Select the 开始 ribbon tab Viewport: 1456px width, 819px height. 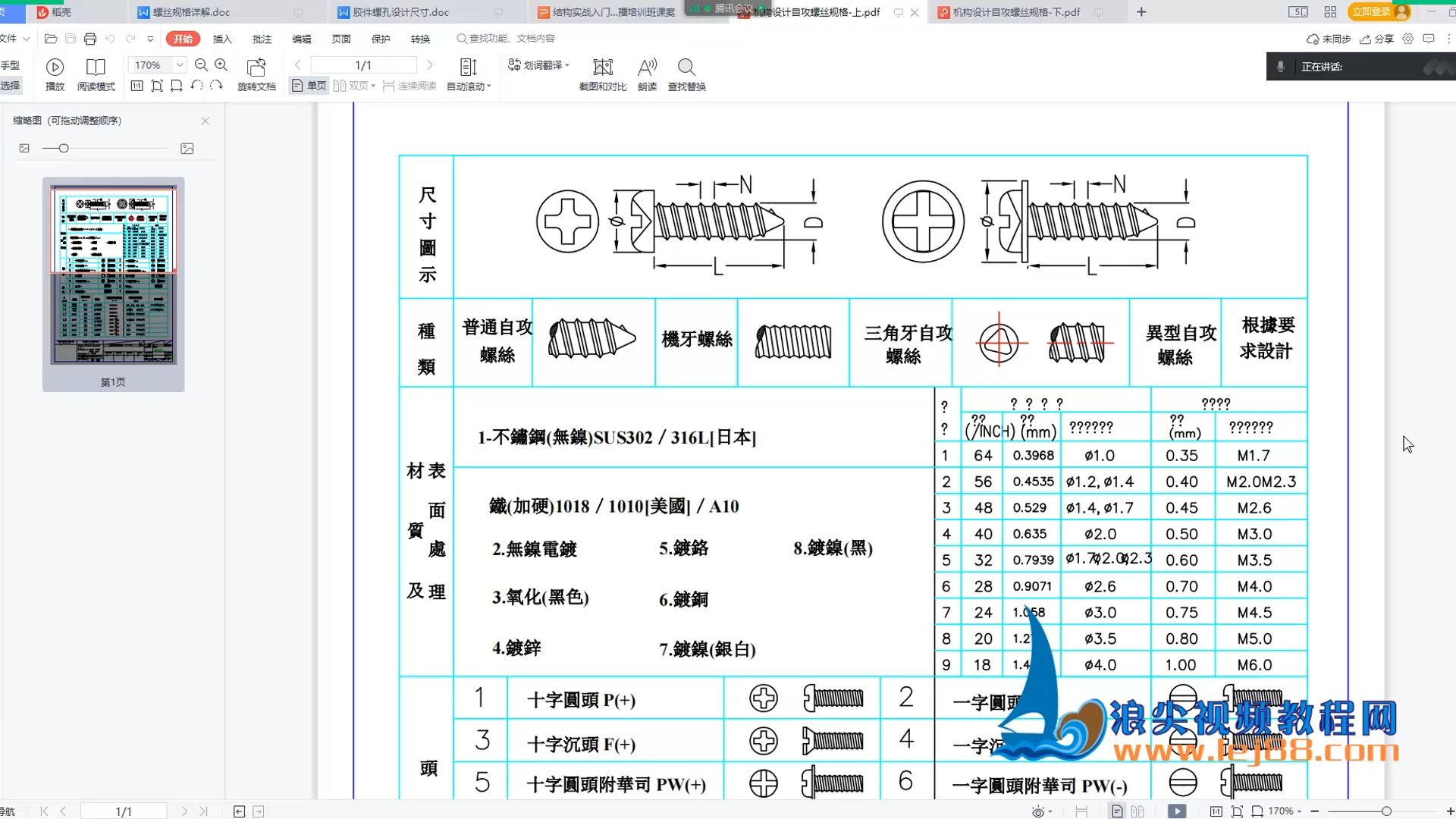pyautogui.click(x=183, y=39)
